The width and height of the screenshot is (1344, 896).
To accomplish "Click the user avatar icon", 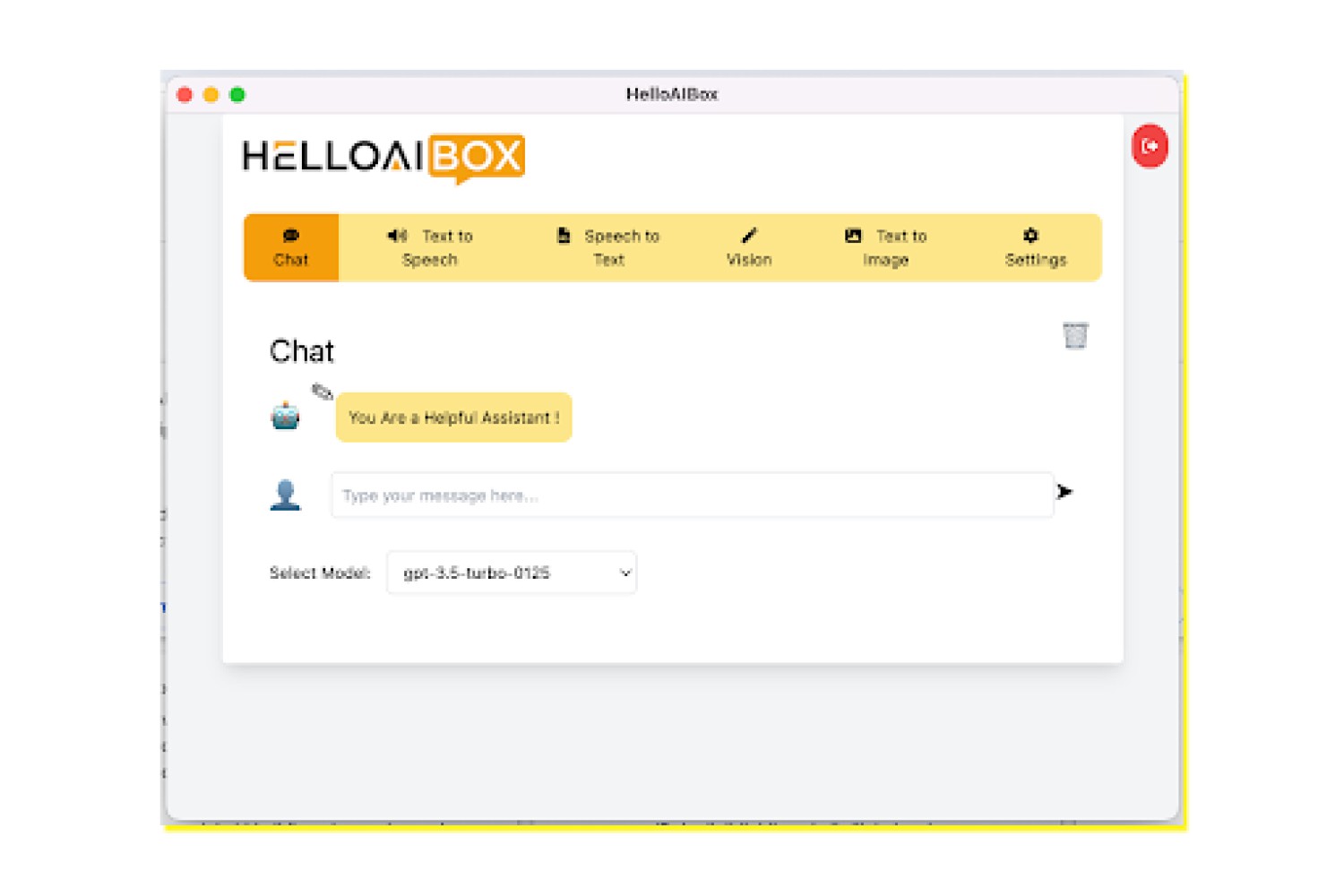I will point(286,495).
